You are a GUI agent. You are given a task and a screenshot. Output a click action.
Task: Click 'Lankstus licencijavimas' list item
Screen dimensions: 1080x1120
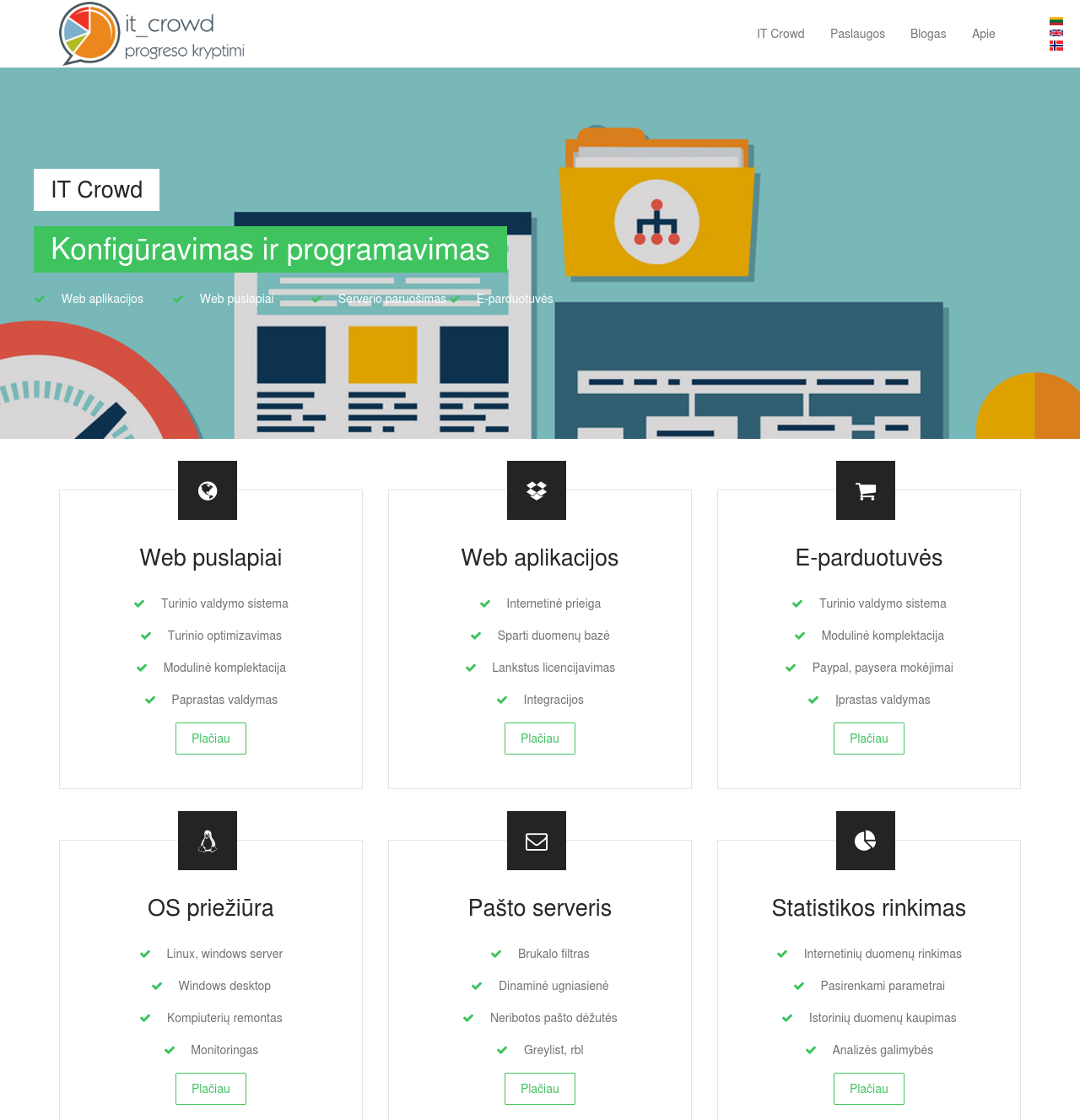[553, 668]
